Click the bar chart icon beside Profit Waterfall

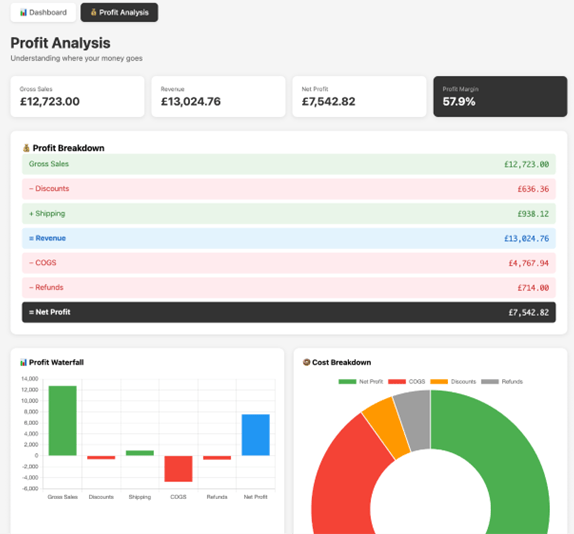[x=23, y=362]
